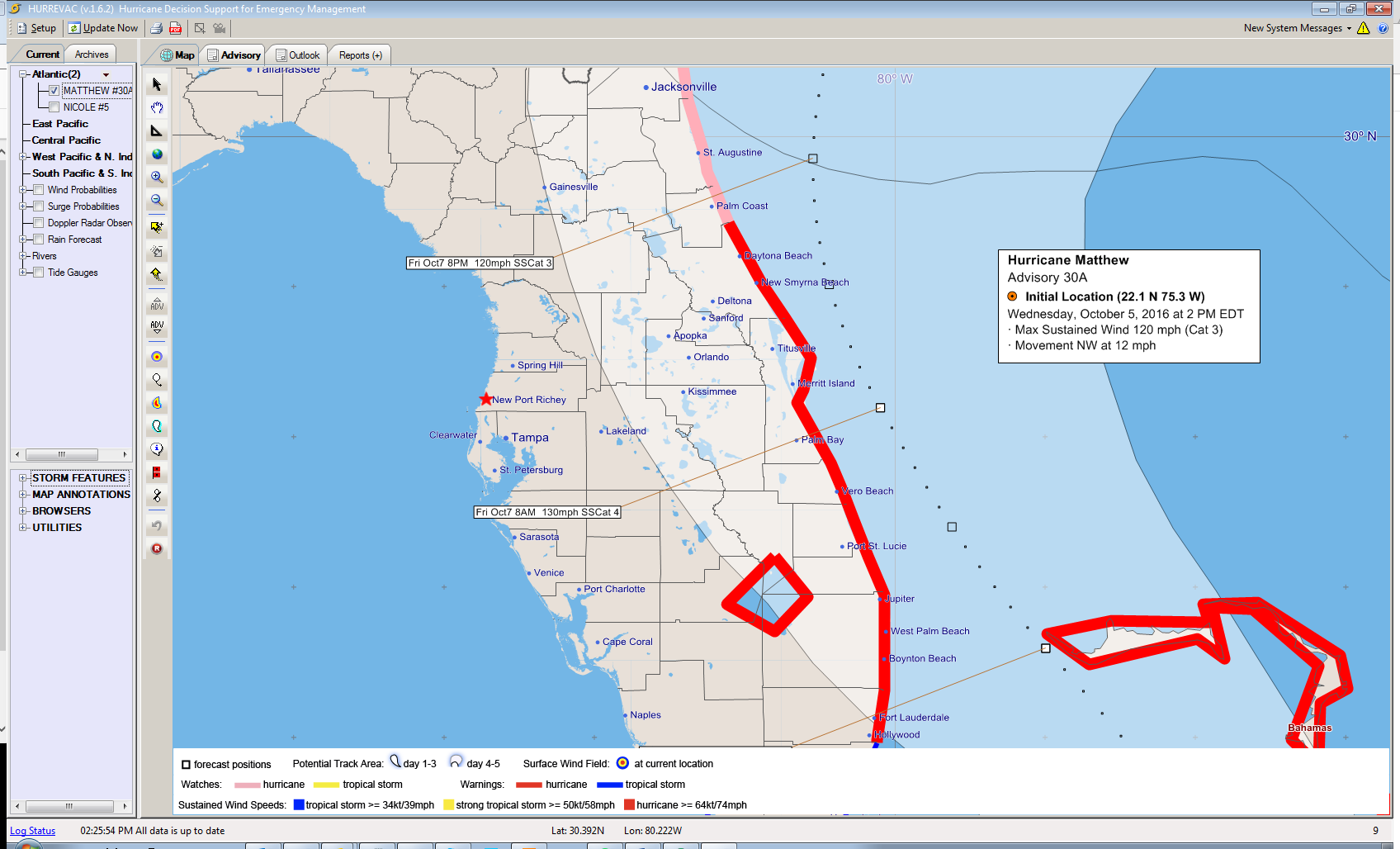The height and width of the screenshot is (849, 1400).
Task: Export to PDF using the PDF icon
Action: click(x=175, y=28)
